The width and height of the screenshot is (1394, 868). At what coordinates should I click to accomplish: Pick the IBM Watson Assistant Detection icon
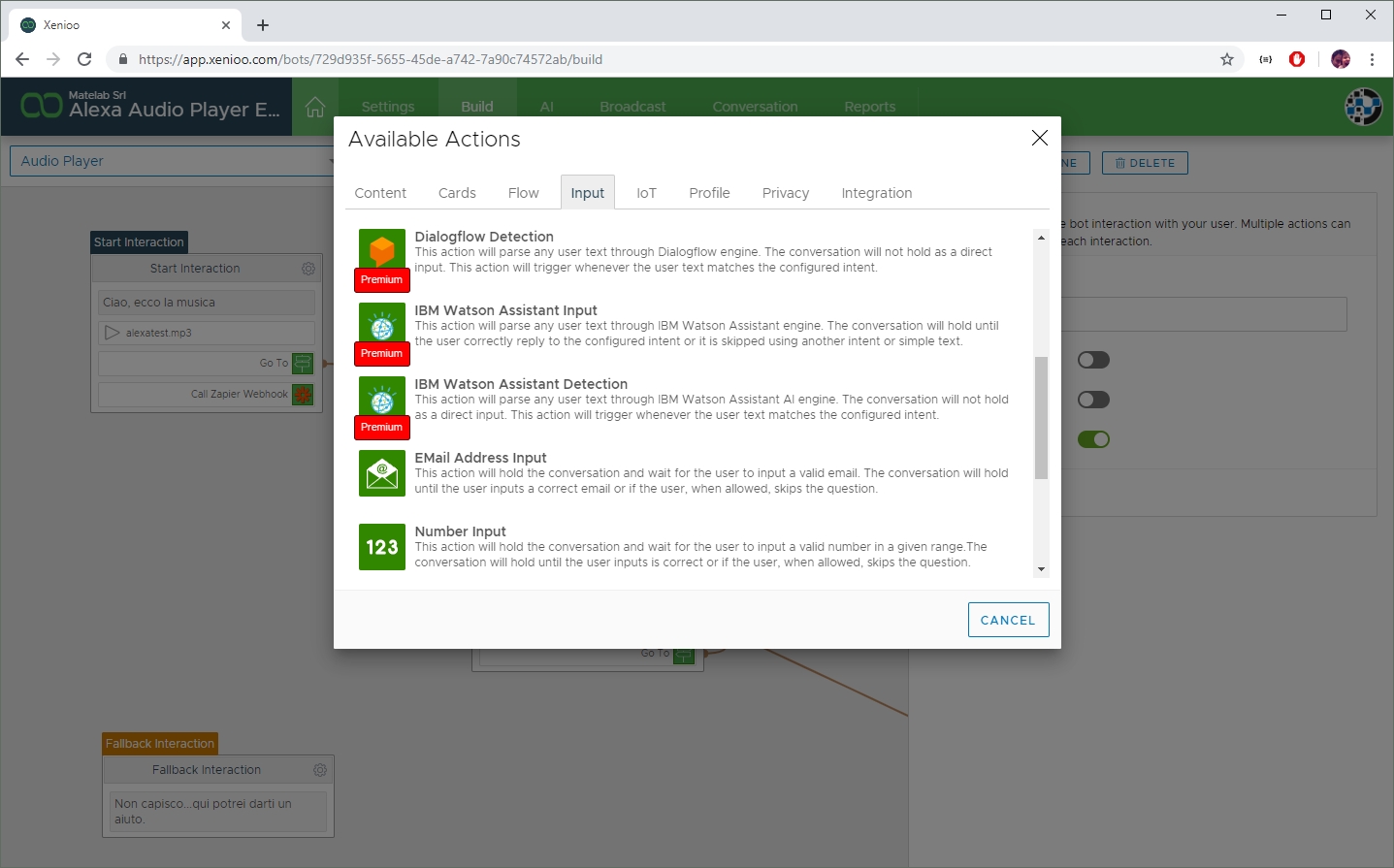(381, 398)
